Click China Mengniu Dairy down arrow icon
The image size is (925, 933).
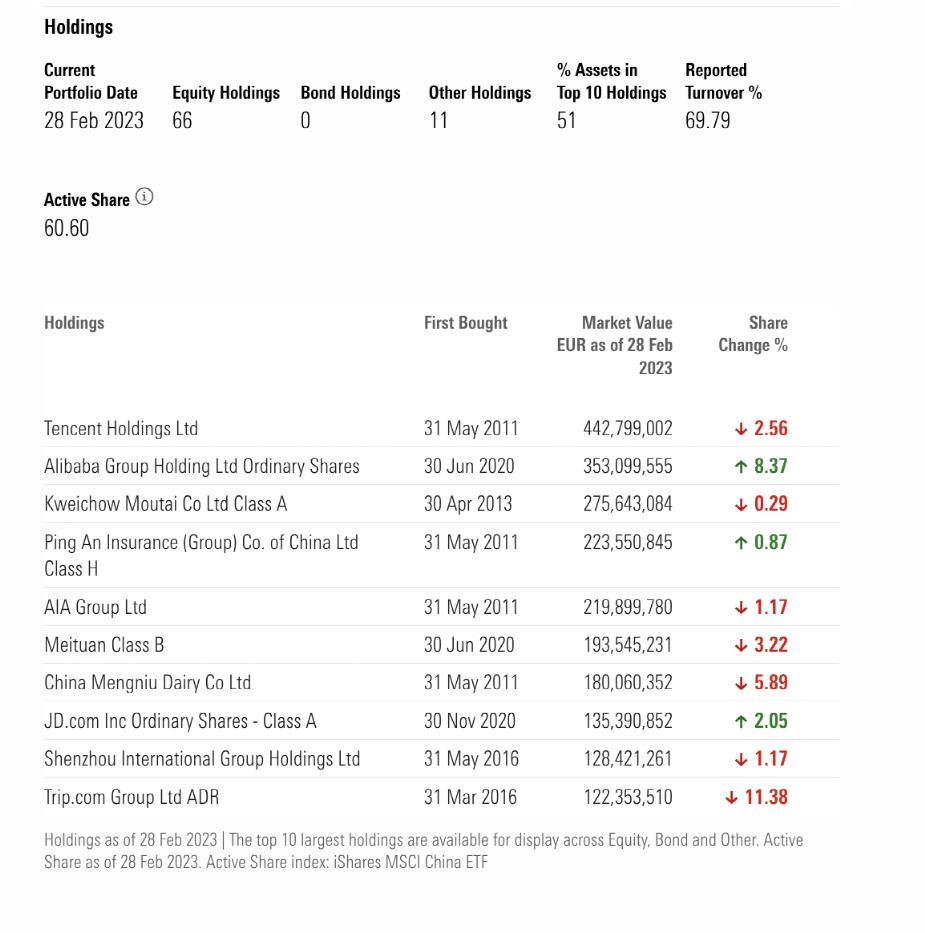tap(741, 683)
